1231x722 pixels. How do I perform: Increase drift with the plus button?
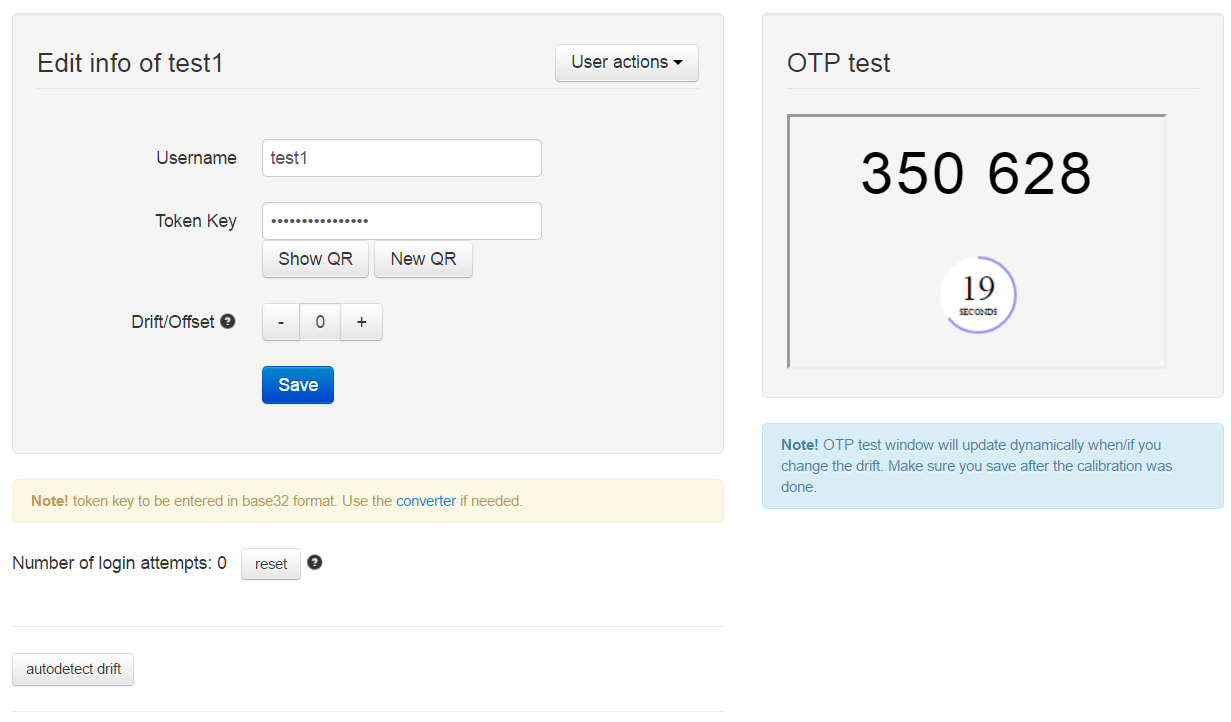[x=362, y=322]
